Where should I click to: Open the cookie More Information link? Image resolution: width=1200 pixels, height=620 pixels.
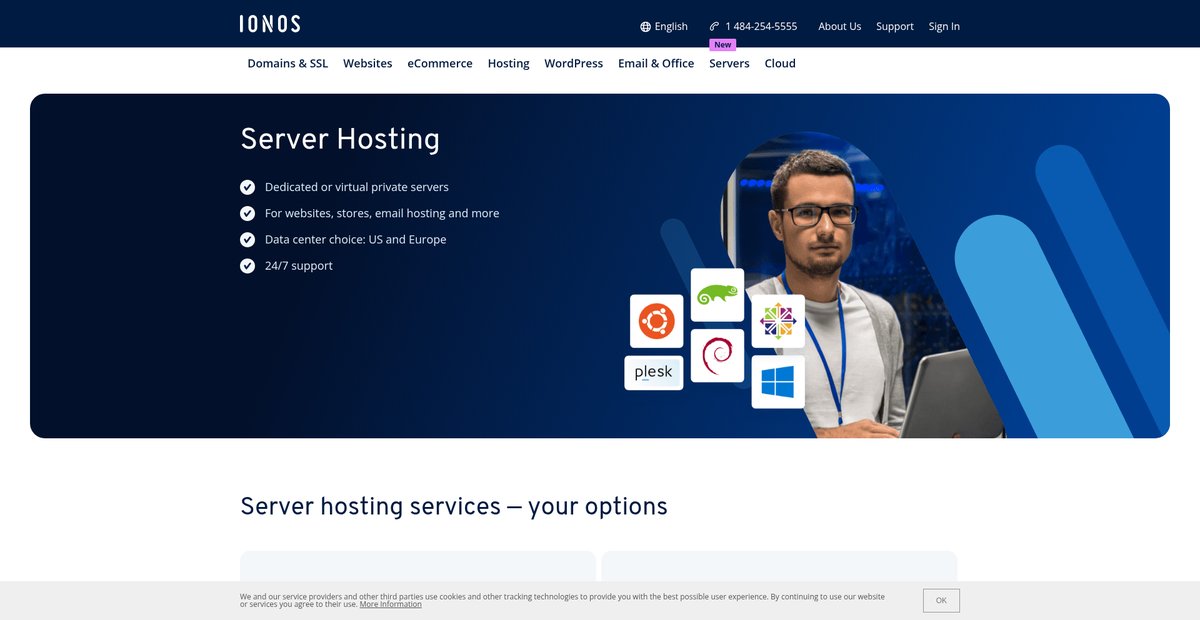click(391, 604)
